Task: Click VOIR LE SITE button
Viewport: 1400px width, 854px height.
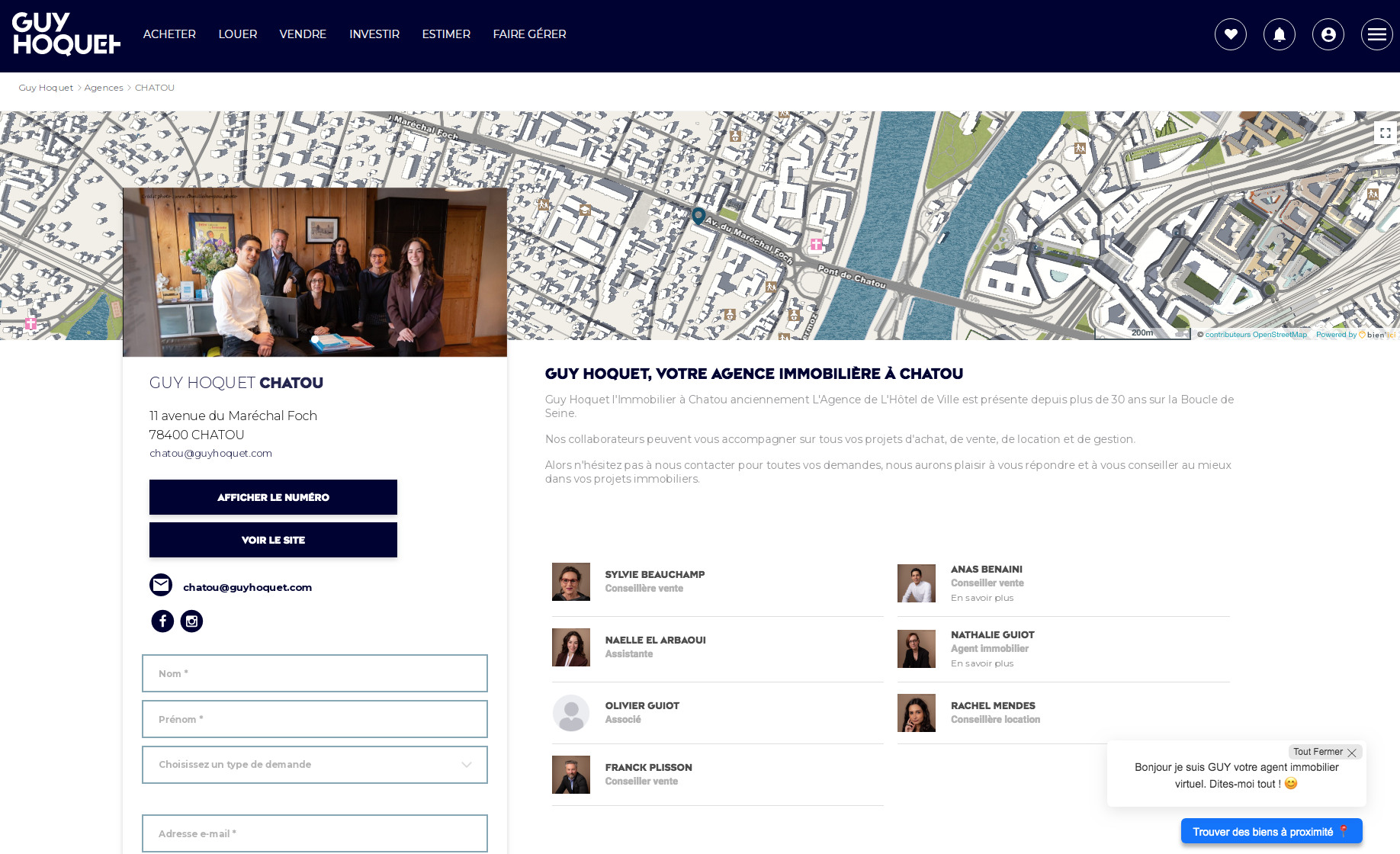Action: 273,540
